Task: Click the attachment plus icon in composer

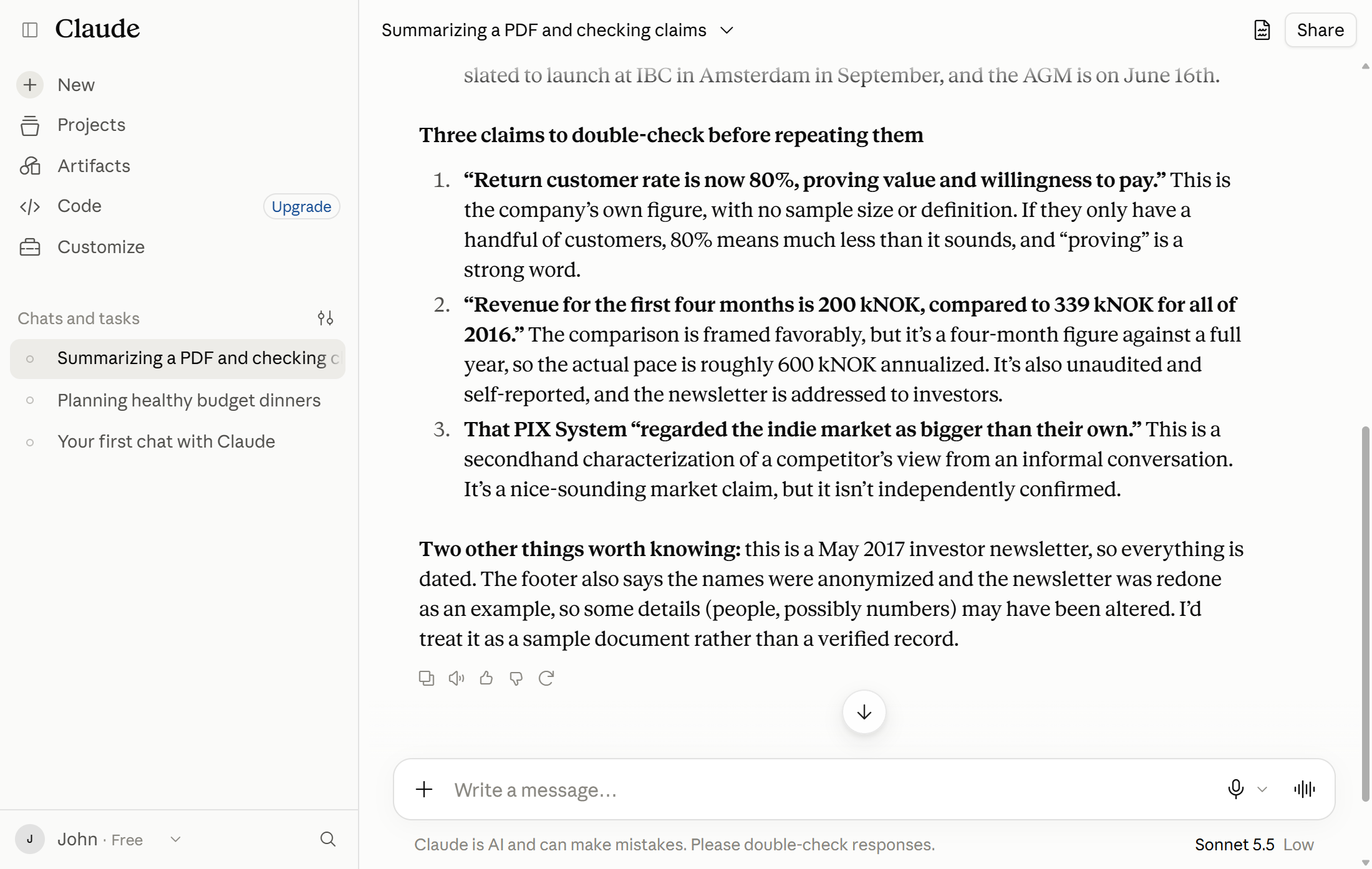Action: [424, 789]
